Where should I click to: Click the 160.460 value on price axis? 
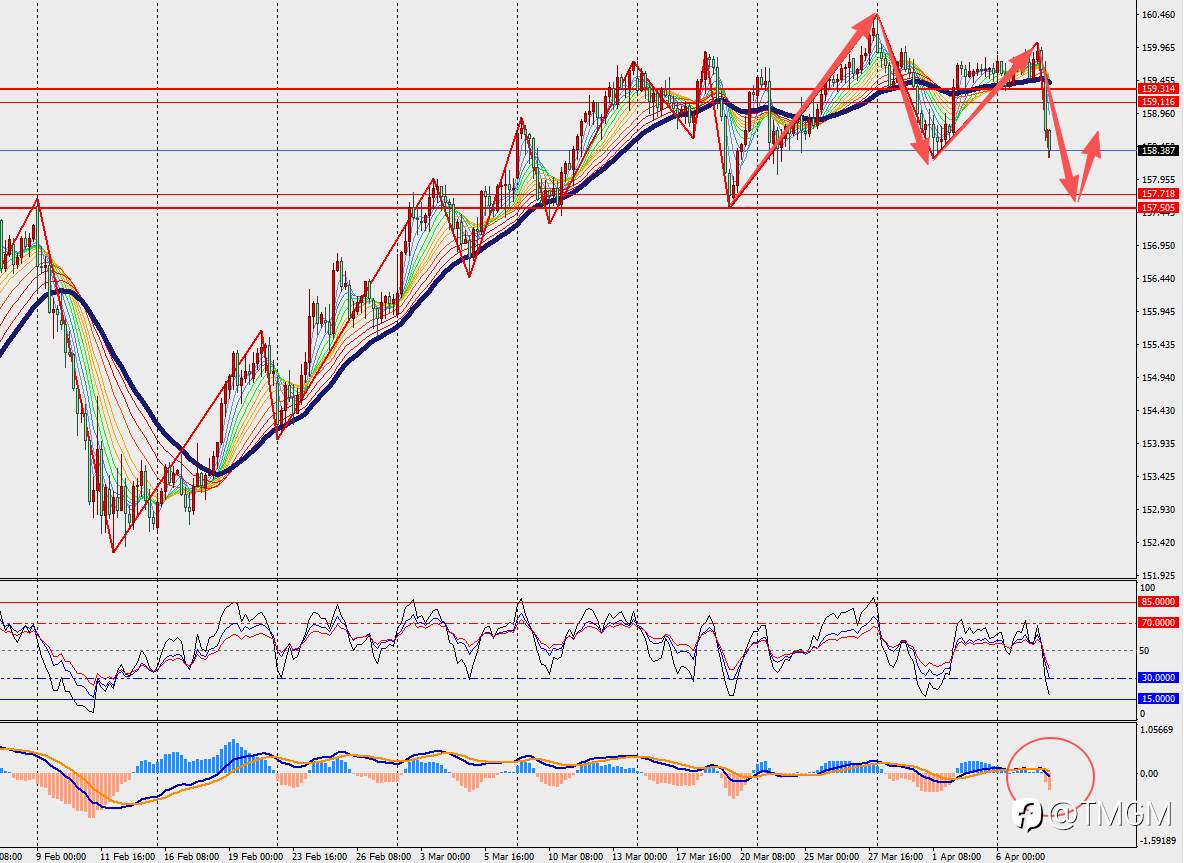click(x=1158, y=14)
